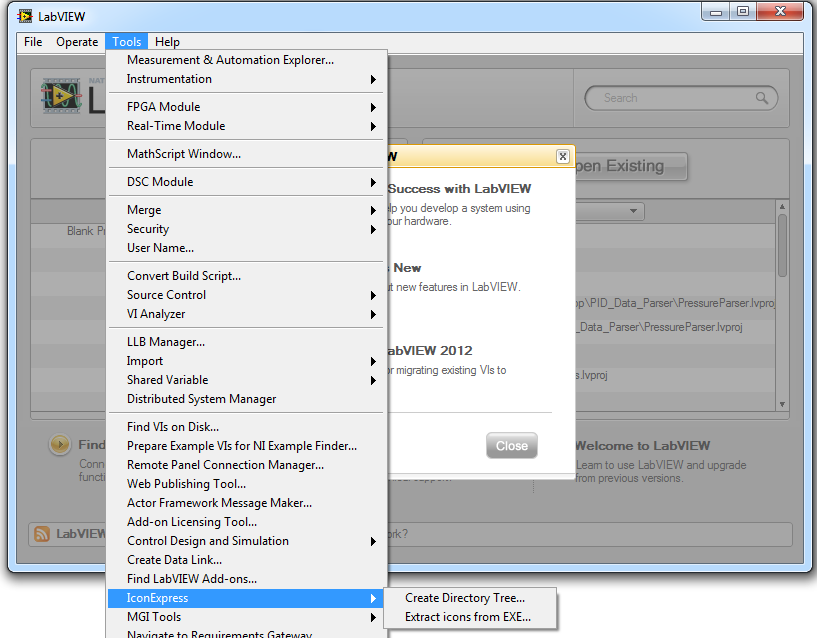Expand the Source Control submenu

246,295
